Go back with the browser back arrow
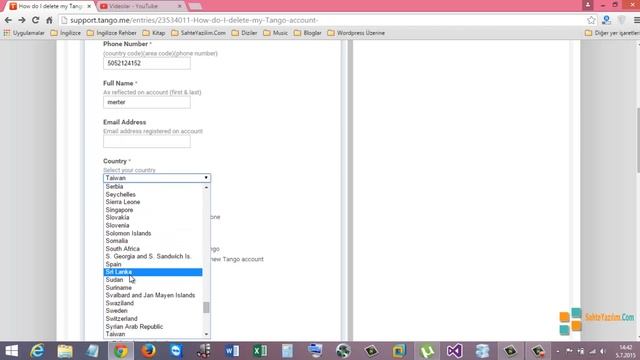Image resolution: width=640 pixels, height=360 pixels. (8, 20)
